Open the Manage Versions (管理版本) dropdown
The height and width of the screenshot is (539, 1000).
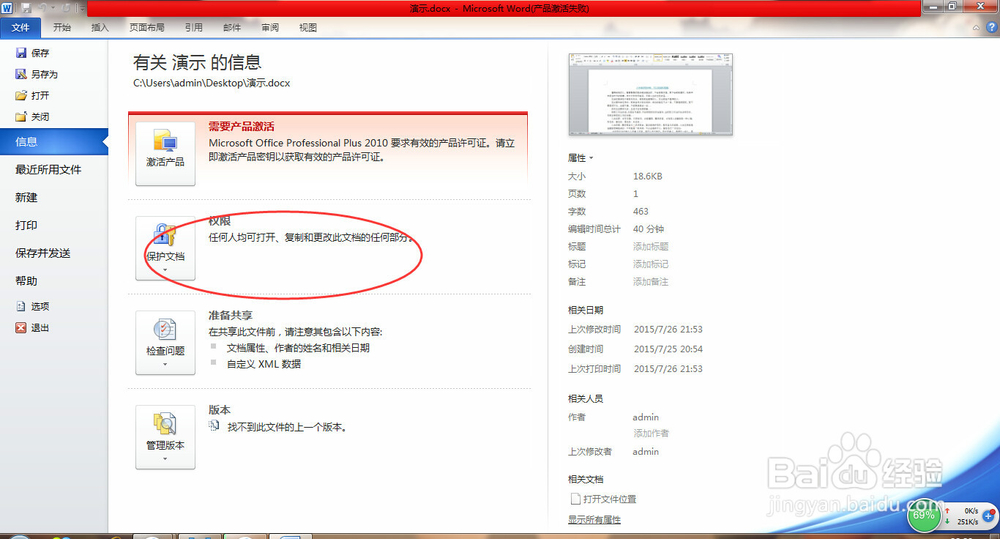tap(165, 437)
